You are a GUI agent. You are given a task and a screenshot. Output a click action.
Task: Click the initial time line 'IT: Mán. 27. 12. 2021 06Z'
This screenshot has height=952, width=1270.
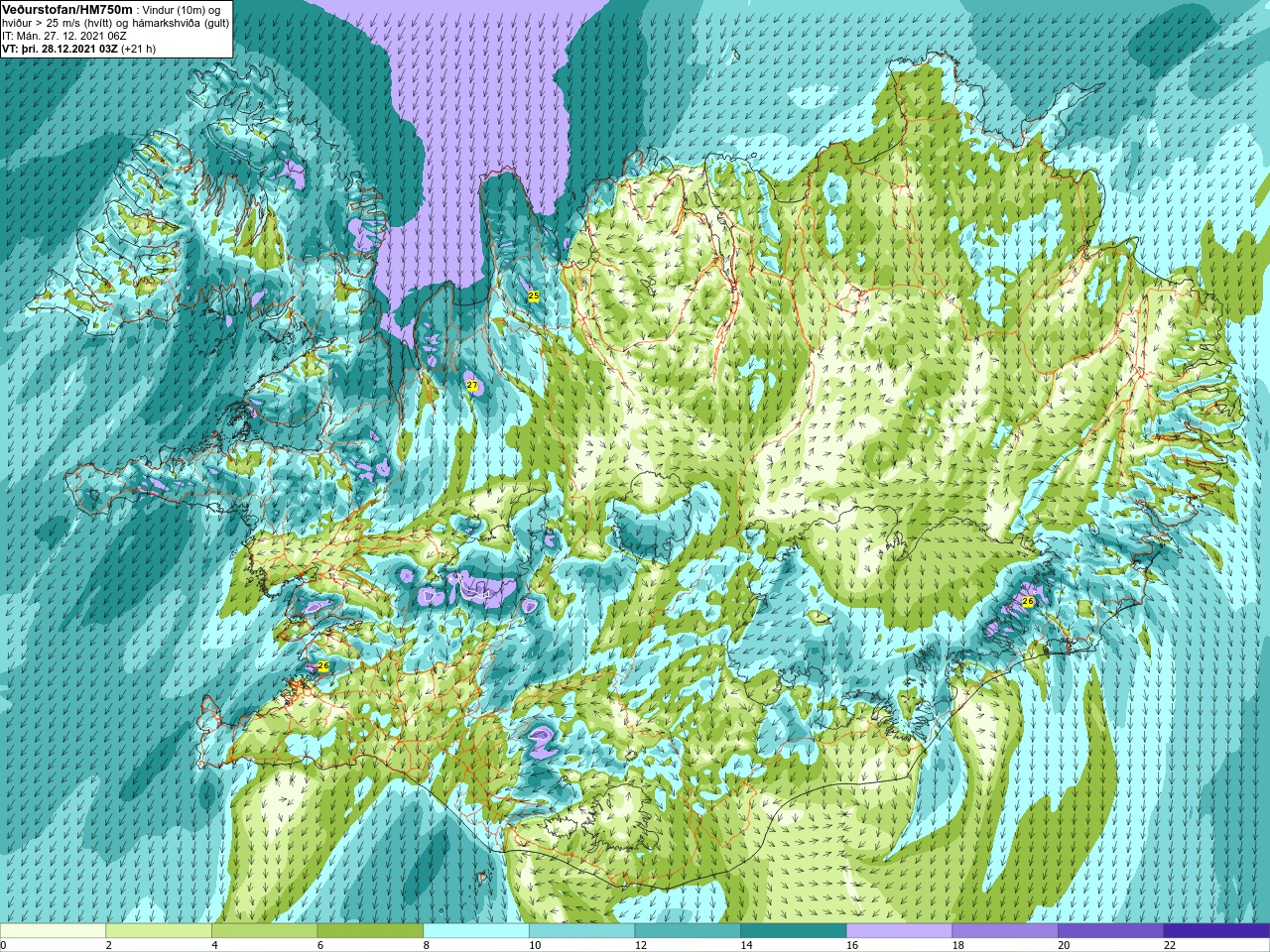[64, 36]
